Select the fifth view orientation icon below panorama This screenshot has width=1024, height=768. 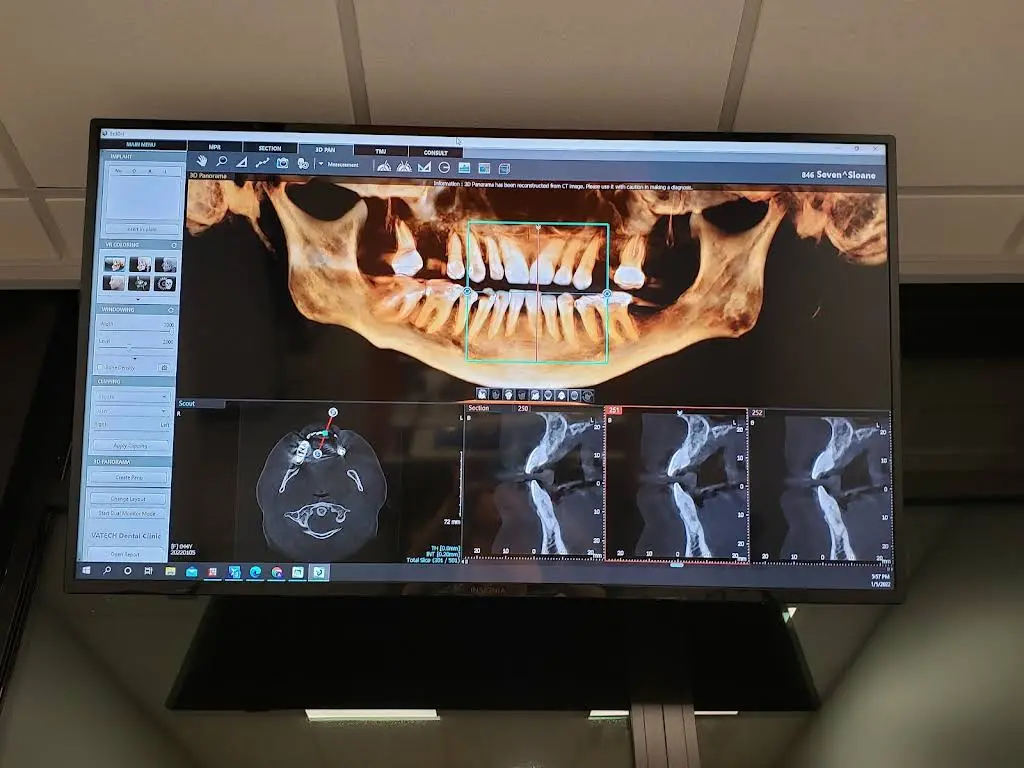[x=535, y=395]
